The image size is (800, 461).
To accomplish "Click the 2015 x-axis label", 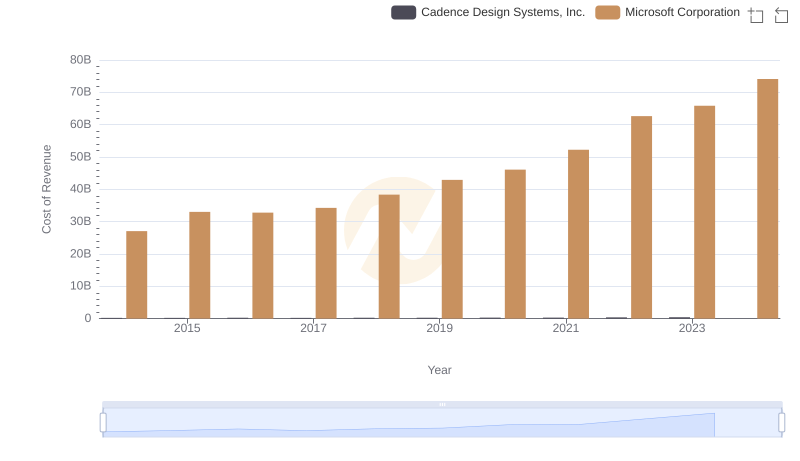I will tap(187, 328).
